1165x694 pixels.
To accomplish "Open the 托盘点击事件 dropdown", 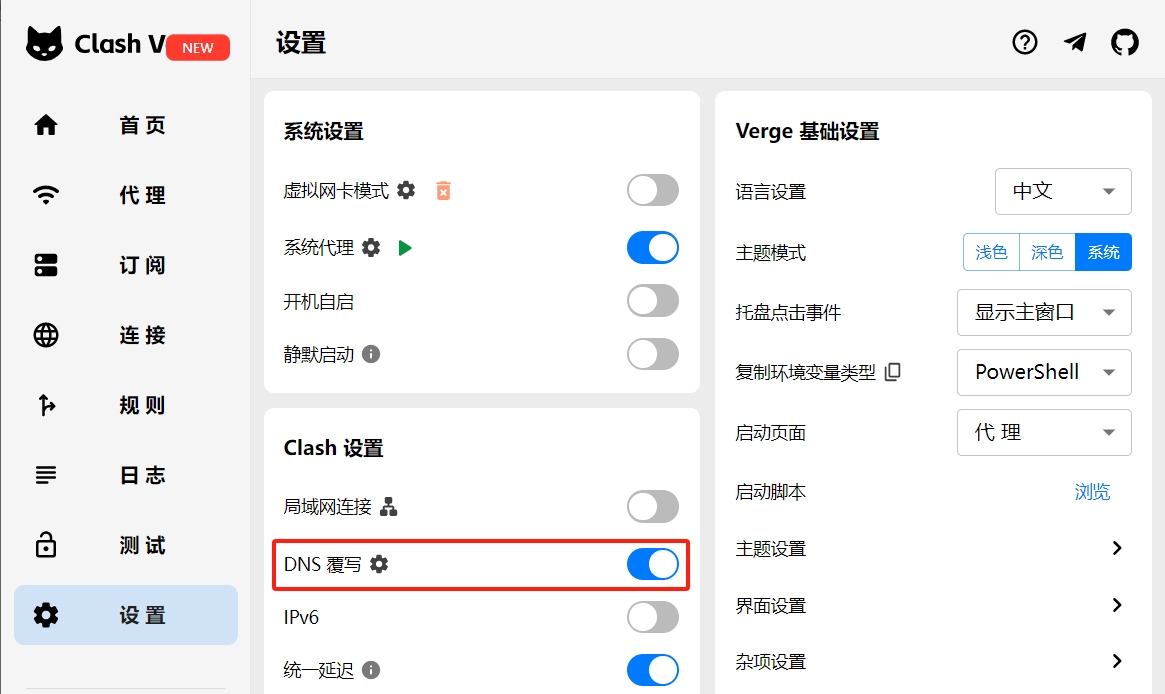I will (1043, 312).
